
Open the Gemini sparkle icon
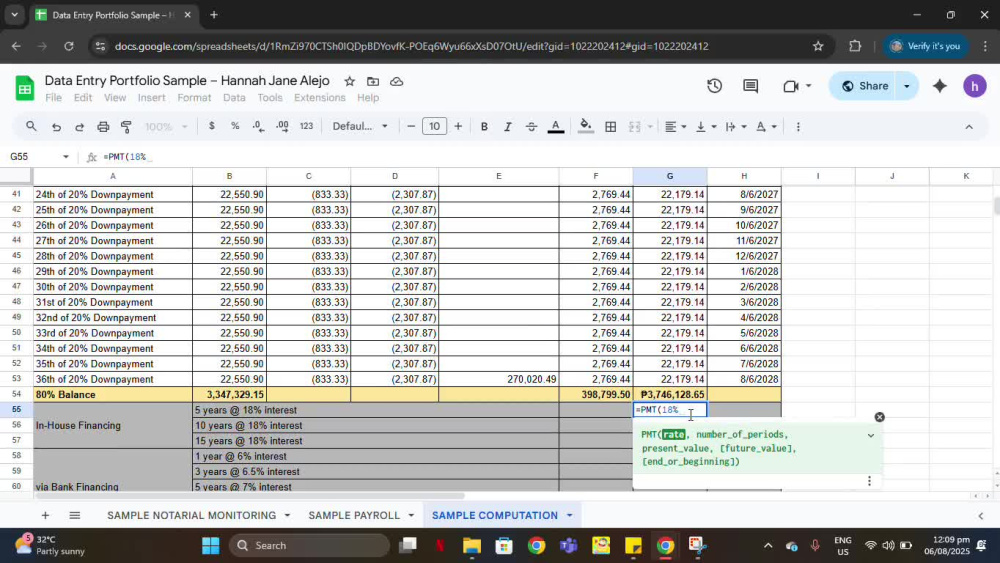tap(939, 86)
